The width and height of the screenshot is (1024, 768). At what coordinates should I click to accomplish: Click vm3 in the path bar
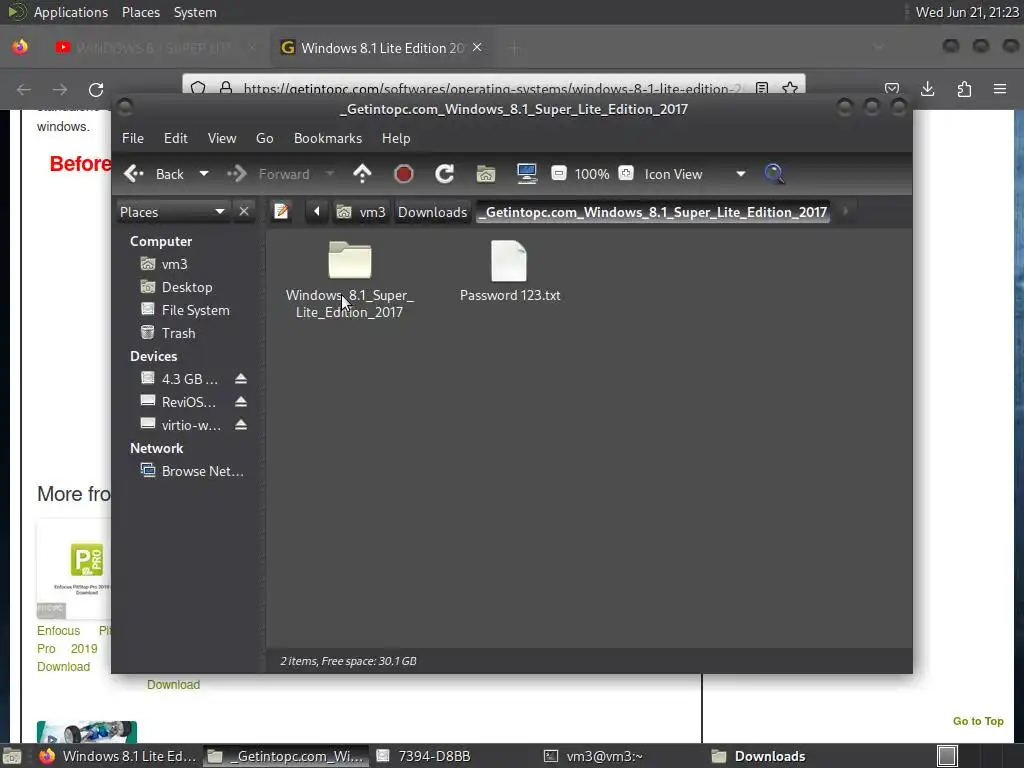361,212
